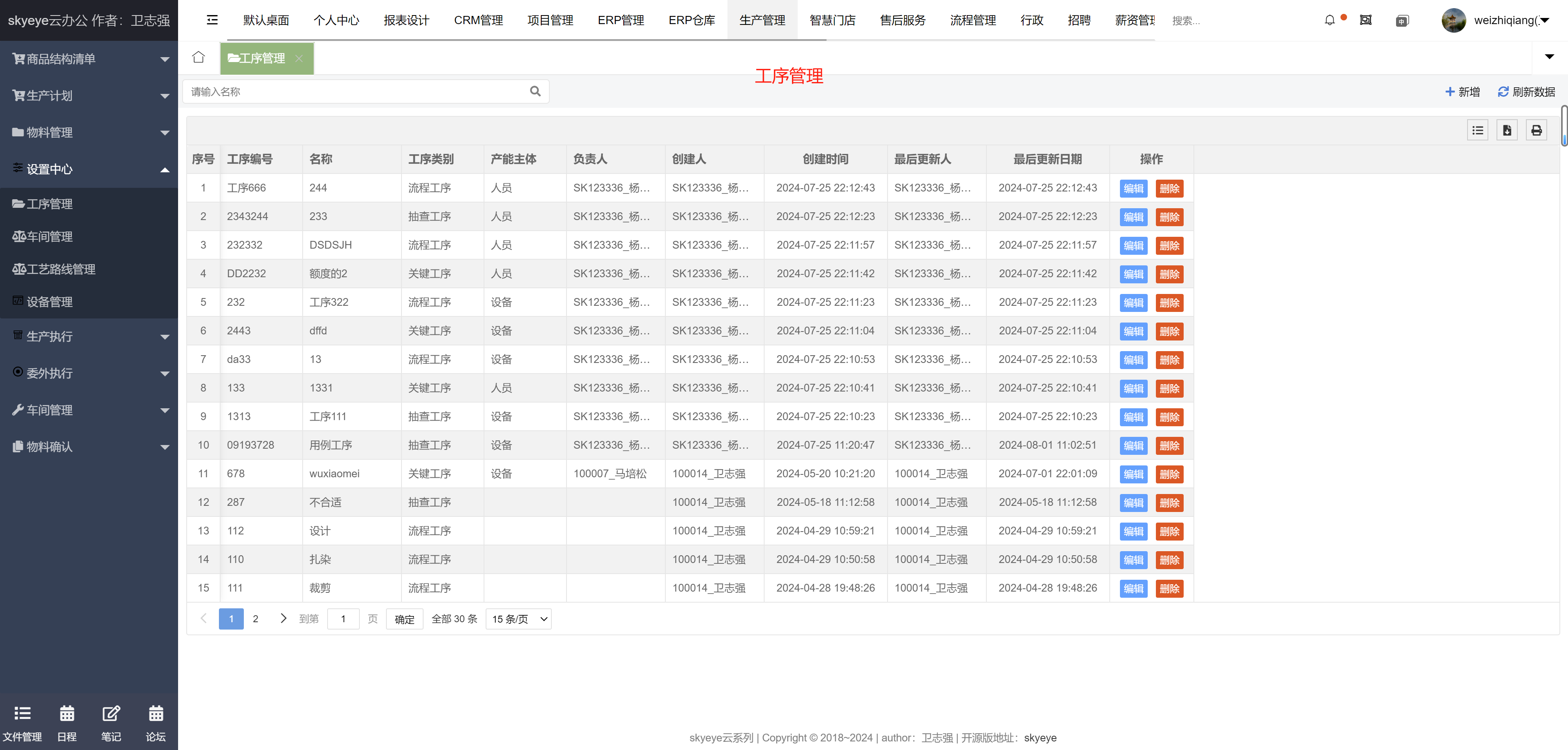
Task: Open the 笔记 notes icon
Action: [x=111, y=714]
